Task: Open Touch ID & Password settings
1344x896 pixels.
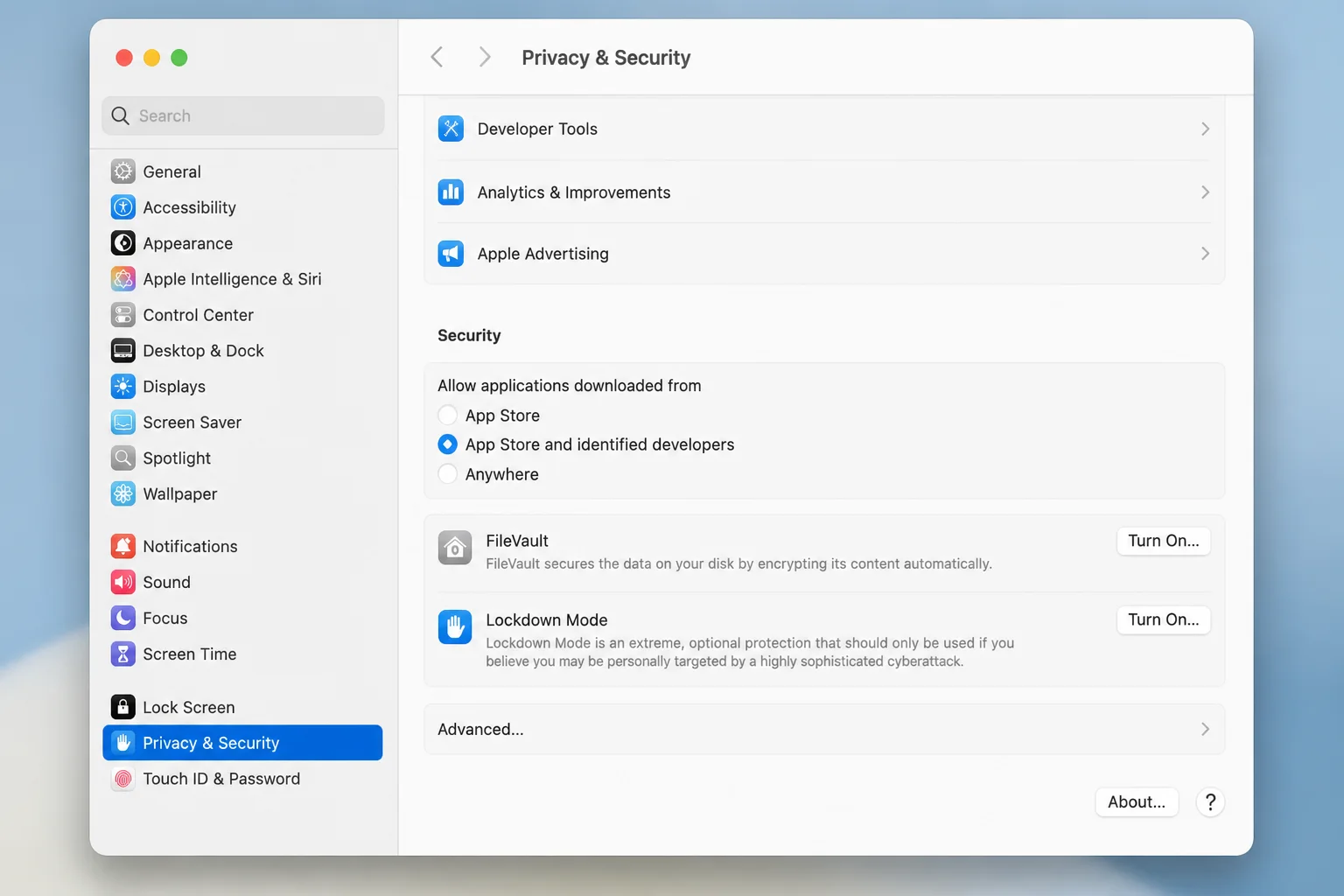Action: pos(242,779)
